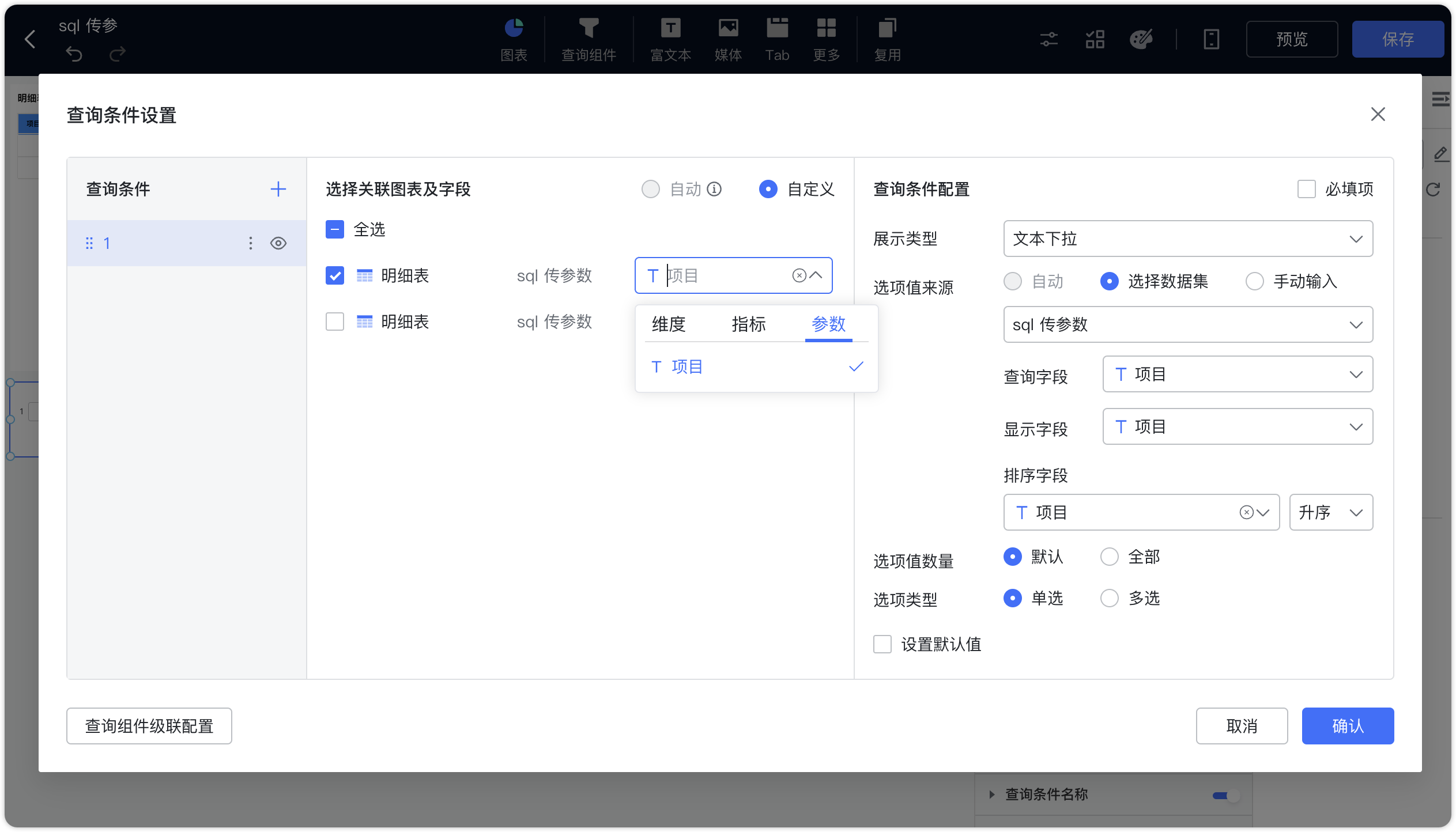
Task: Click the 保存 button
Action: pyautogui.click(x=1398, y=39)
